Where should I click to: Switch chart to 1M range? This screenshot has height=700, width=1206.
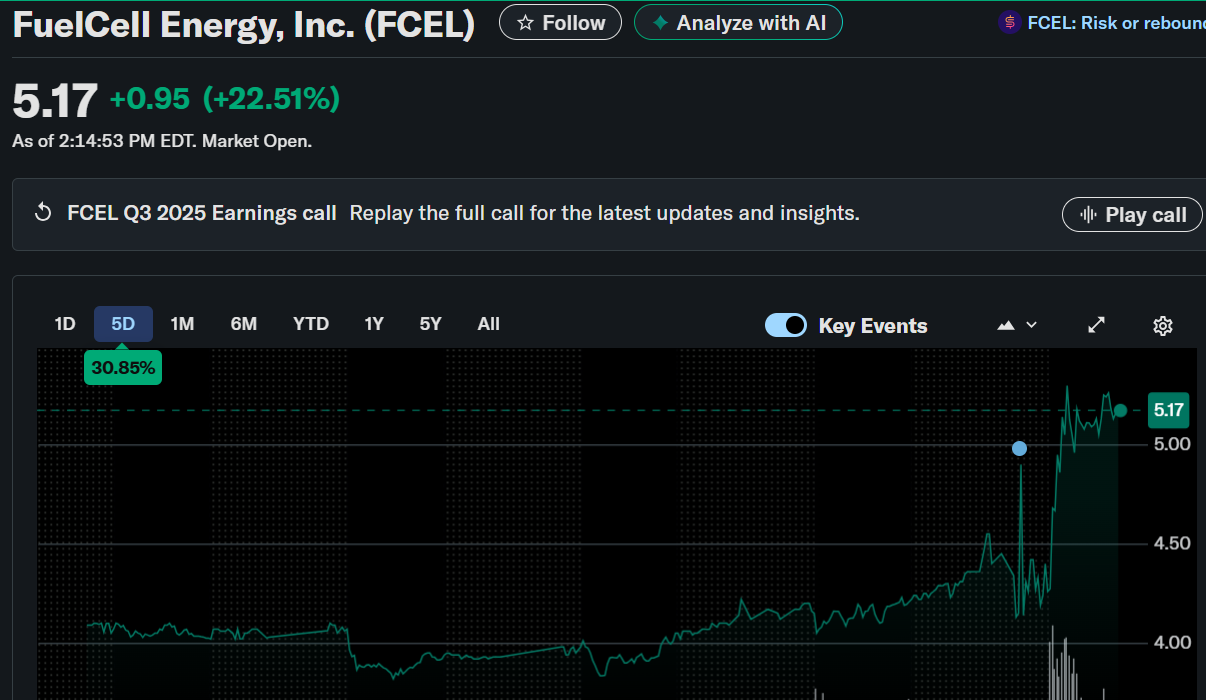(182, 324)
